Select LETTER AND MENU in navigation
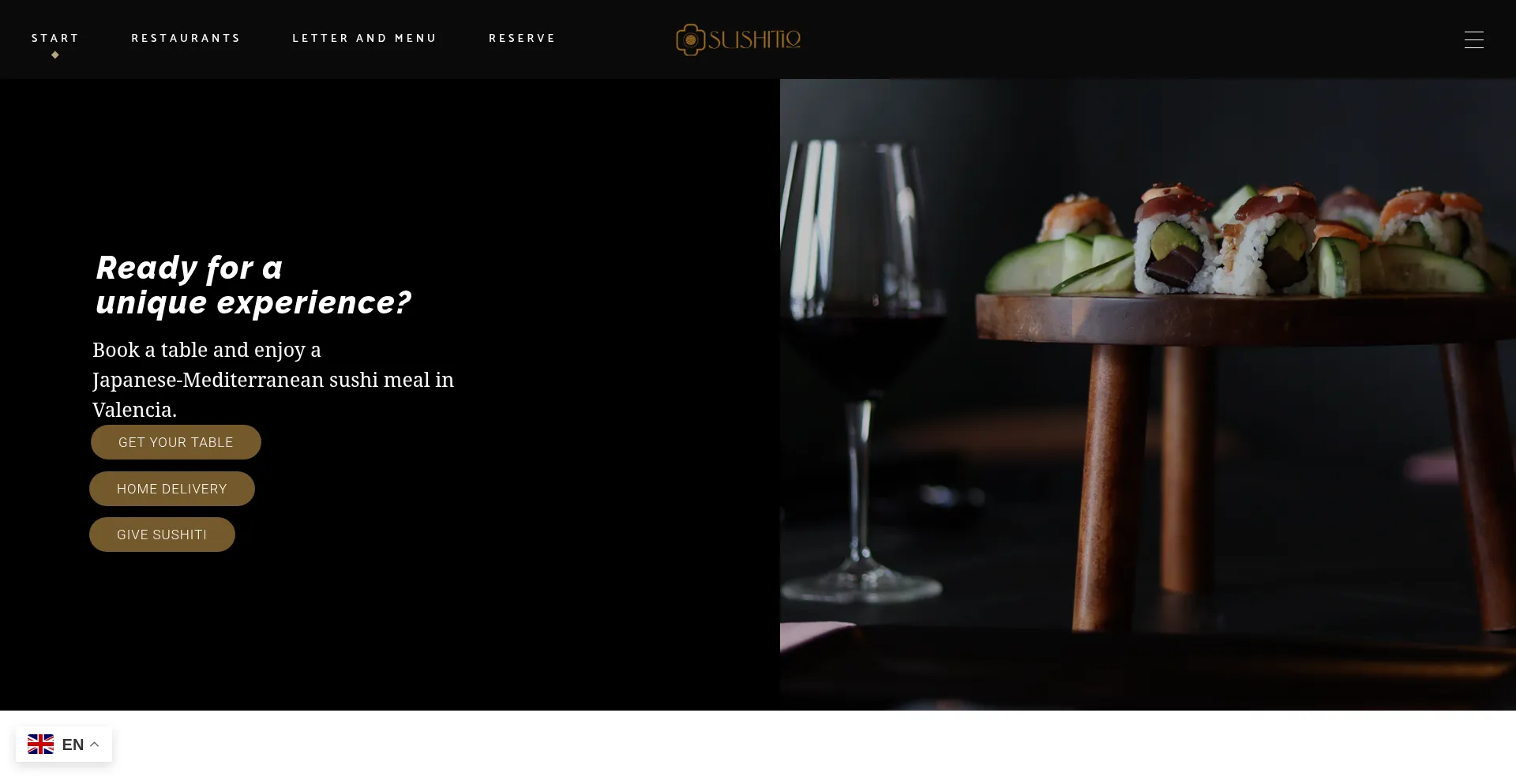 pyautogui.click(x=364, y=38)
